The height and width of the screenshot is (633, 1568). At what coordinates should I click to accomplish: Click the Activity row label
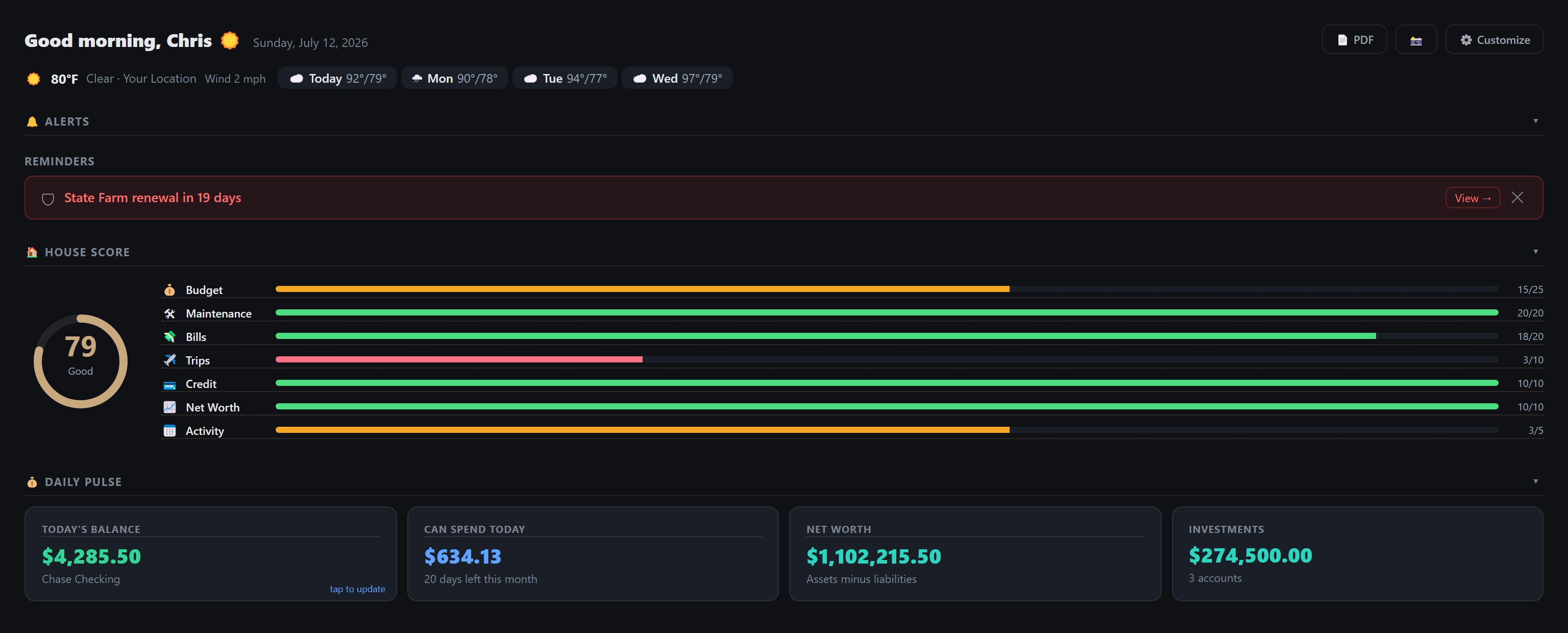click(x=205, y=431)
